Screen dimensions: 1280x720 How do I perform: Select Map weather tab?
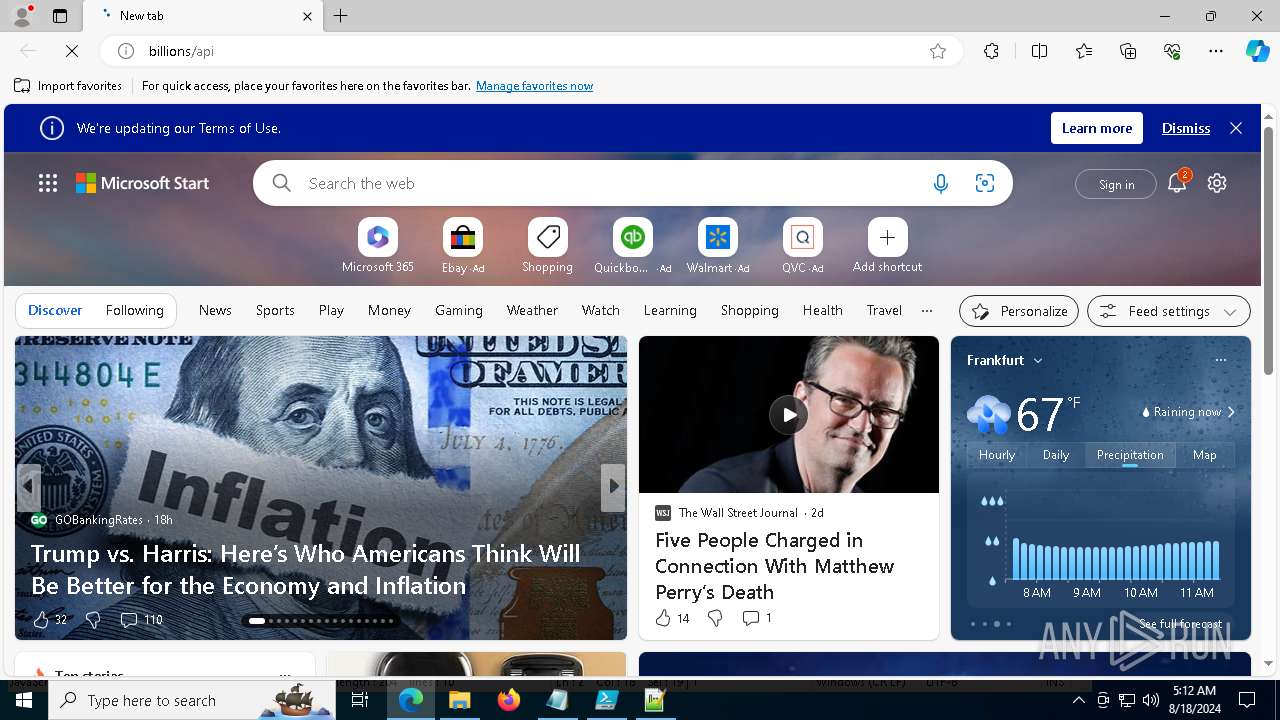point(1205,455)
